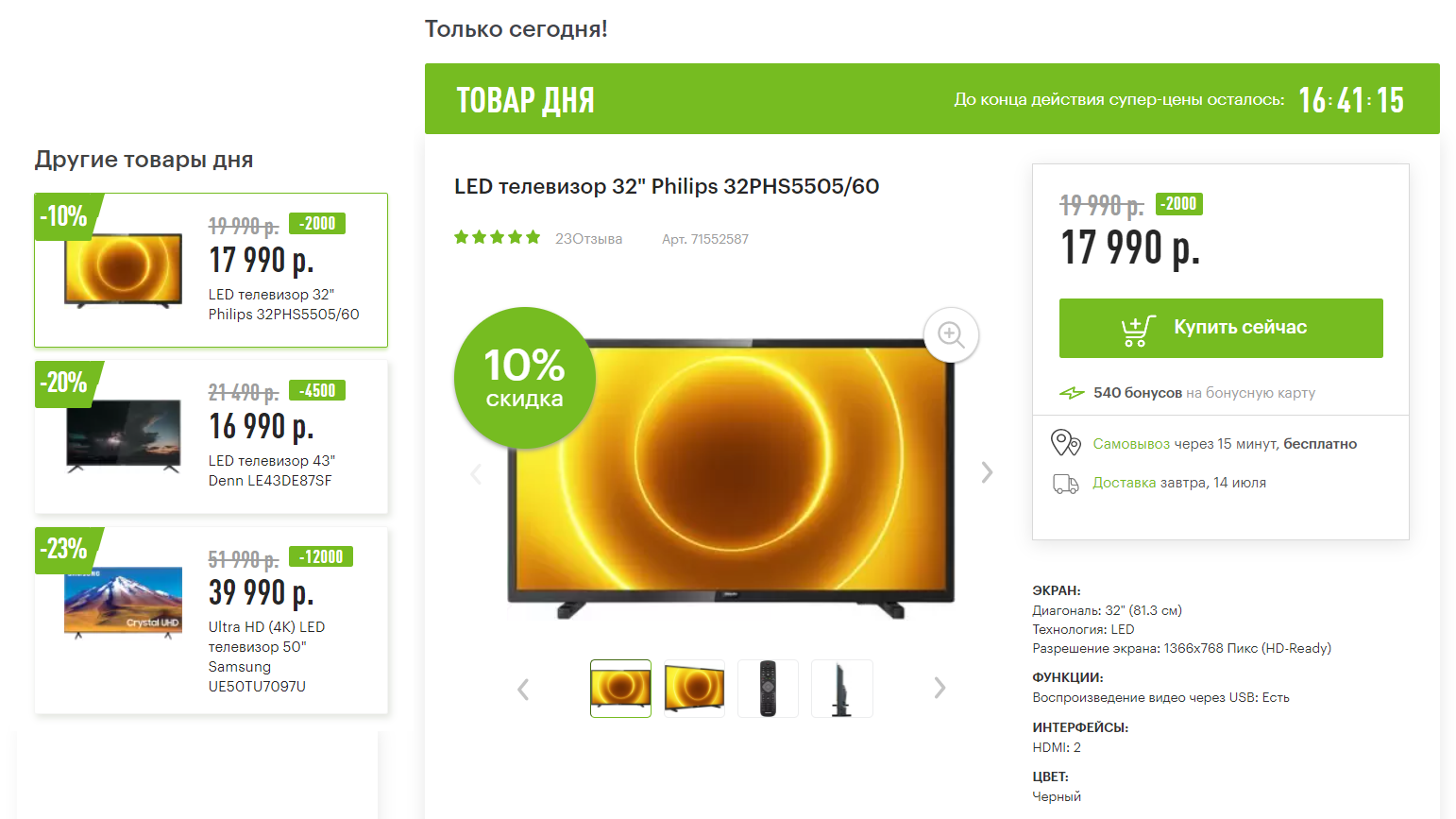Click the 10% скидка green badge
Image resolution: width=1456 pixels, height=819 pixels.
[525, 378]
